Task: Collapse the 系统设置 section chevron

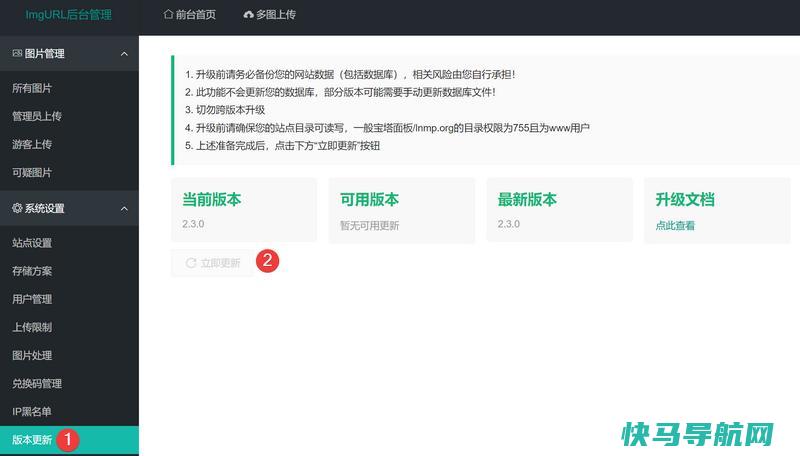Action: click(124, 208)
